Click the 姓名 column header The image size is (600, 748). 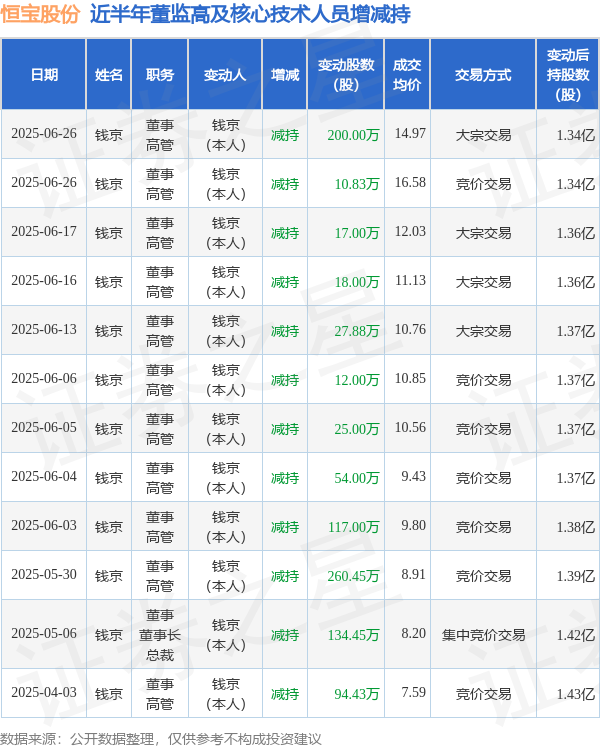coord(109,75)
